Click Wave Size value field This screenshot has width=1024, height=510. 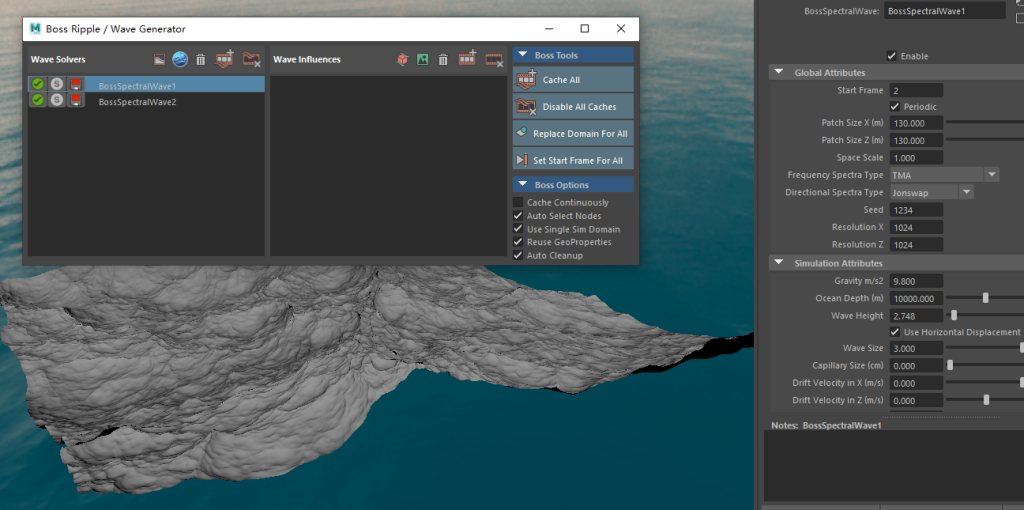916,348
